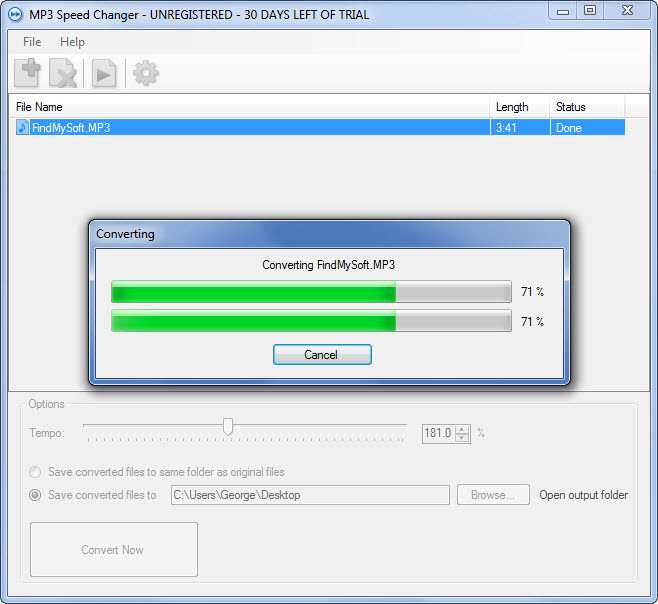
Task: Close the MP3 Speed Changer window
Action: (627, 11)
